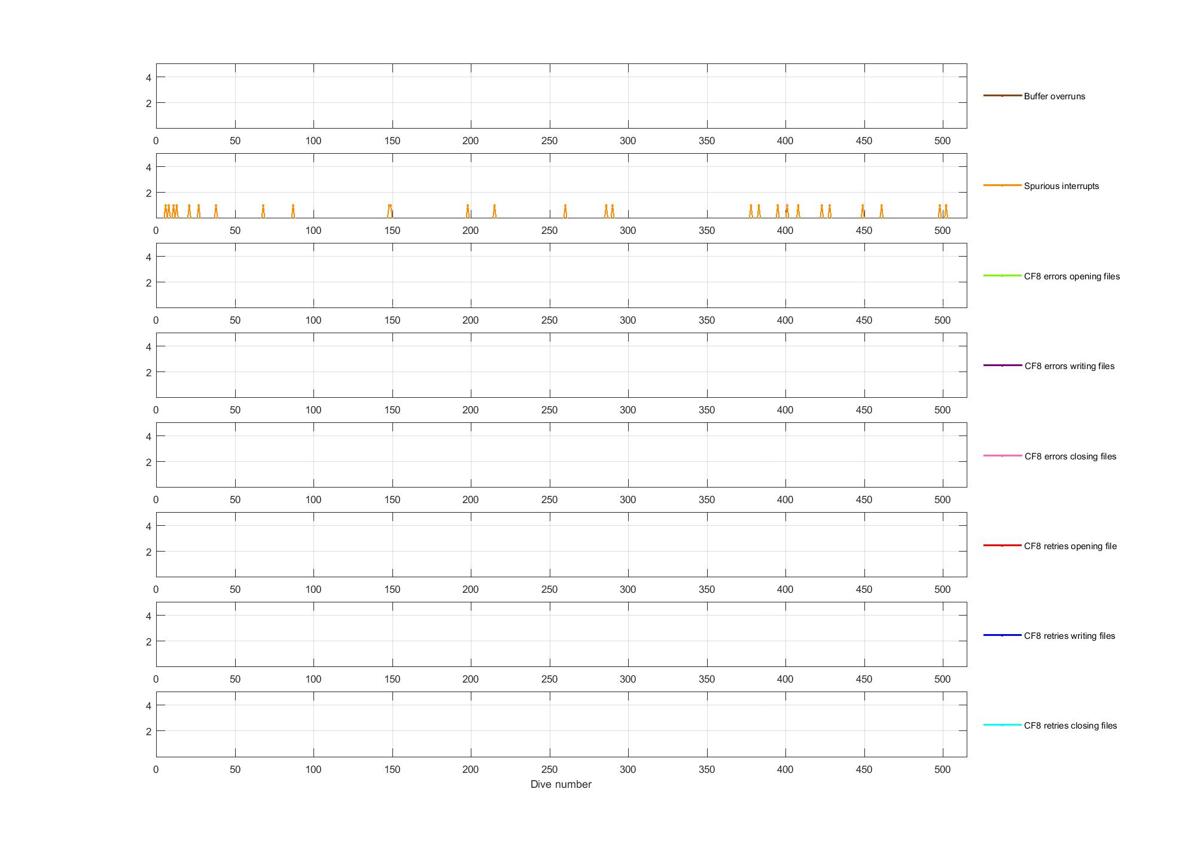Click the CF8 retries opening file label

(x=1070, y=546)
